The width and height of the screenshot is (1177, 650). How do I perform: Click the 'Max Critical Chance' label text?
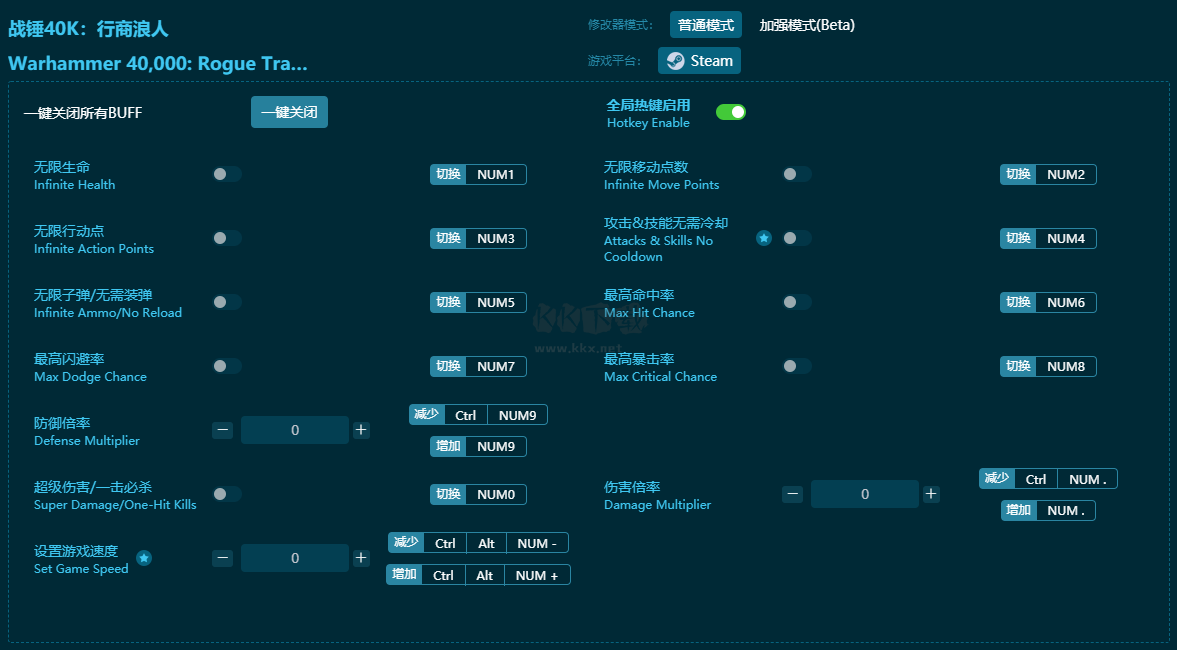coord(661,377)
